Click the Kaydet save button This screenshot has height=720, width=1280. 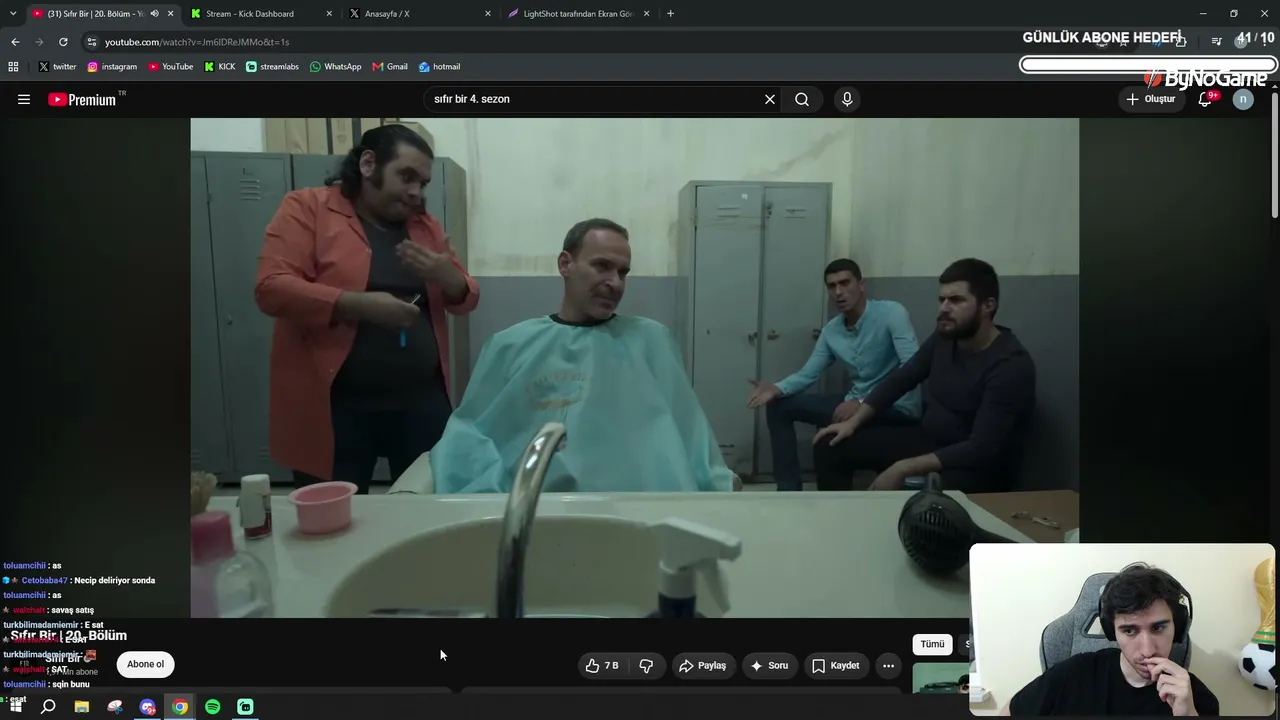coord(836,665)
